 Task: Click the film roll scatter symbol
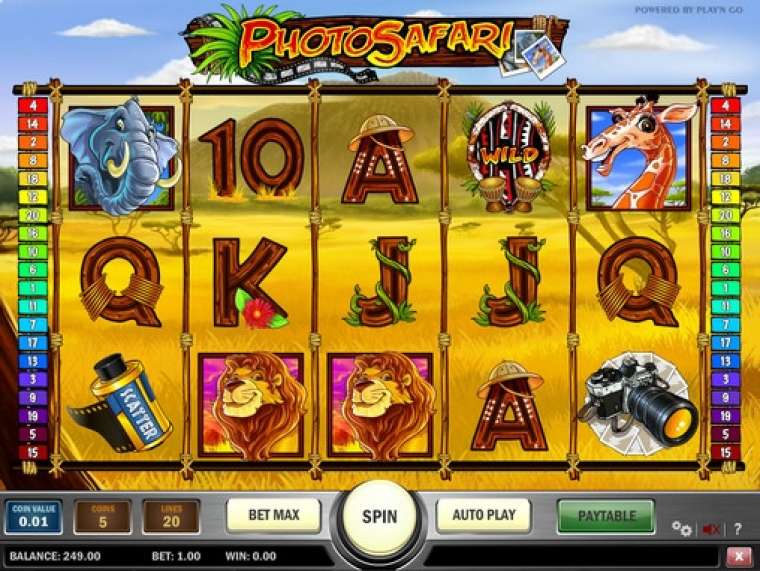coord(120,403)
